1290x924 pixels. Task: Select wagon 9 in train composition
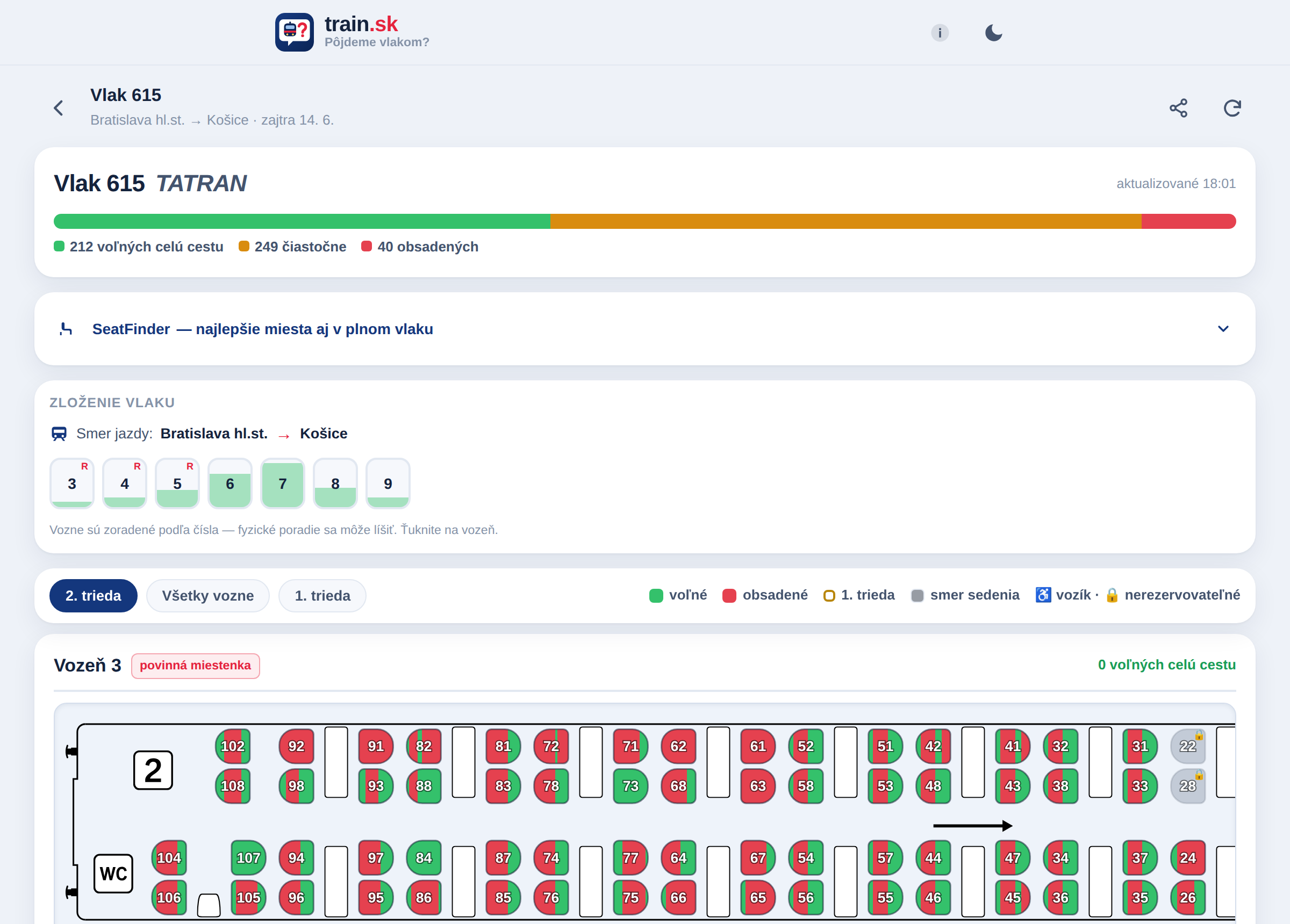coord(388,483)
